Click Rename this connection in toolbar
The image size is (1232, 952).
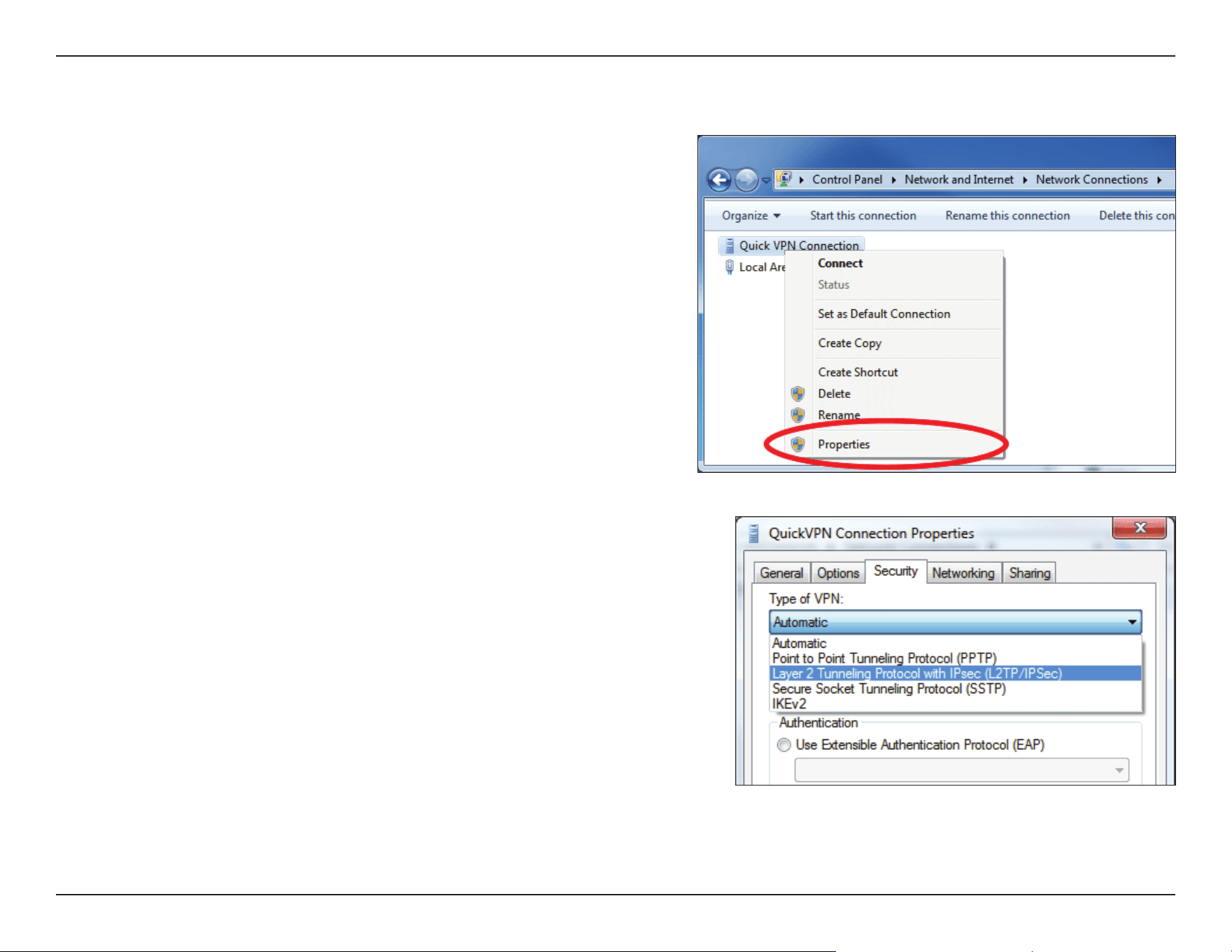tap(1007, 215)
